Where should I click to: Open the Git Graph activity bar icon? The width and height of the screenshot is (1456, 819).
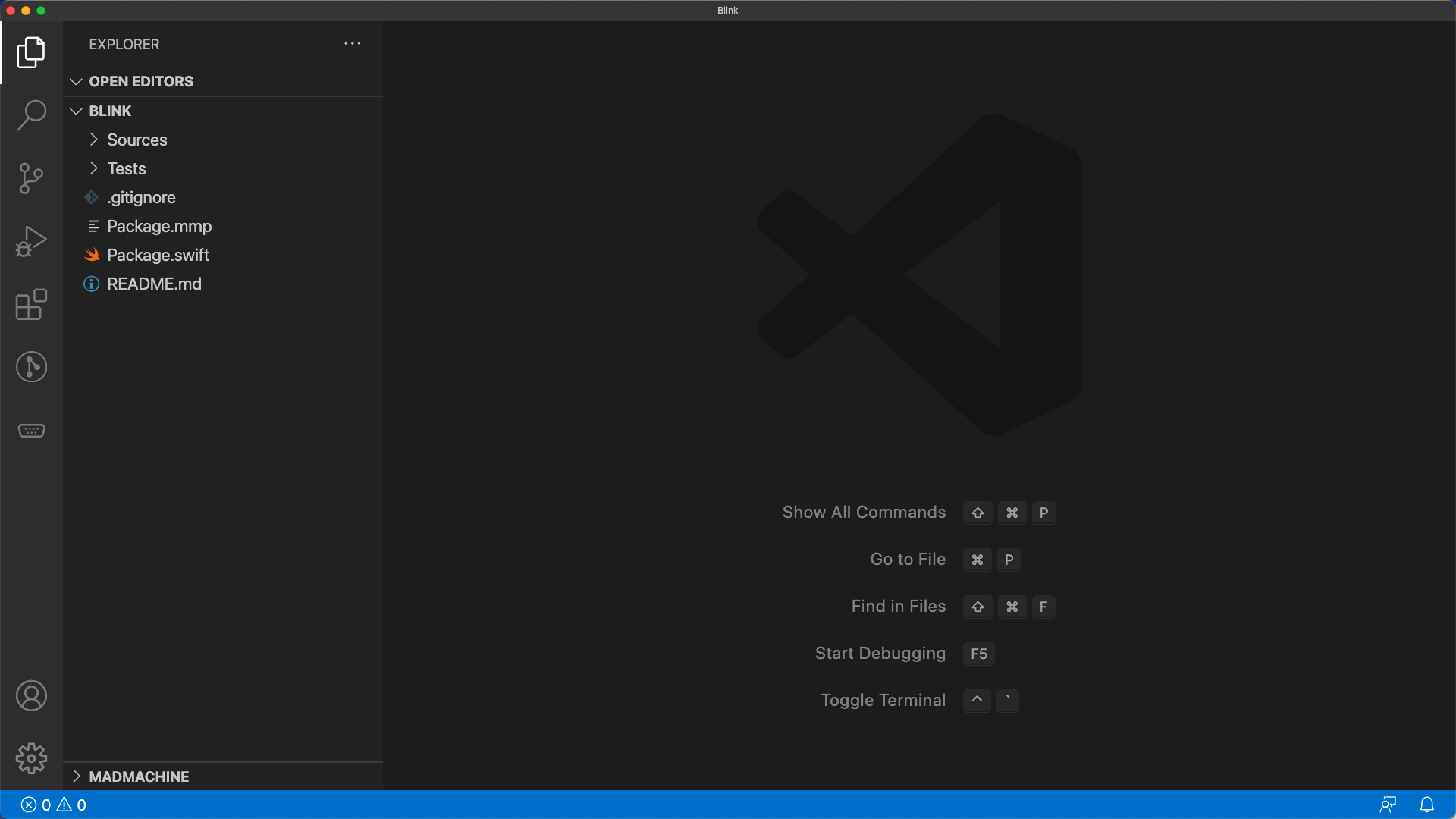coord(31,367)
